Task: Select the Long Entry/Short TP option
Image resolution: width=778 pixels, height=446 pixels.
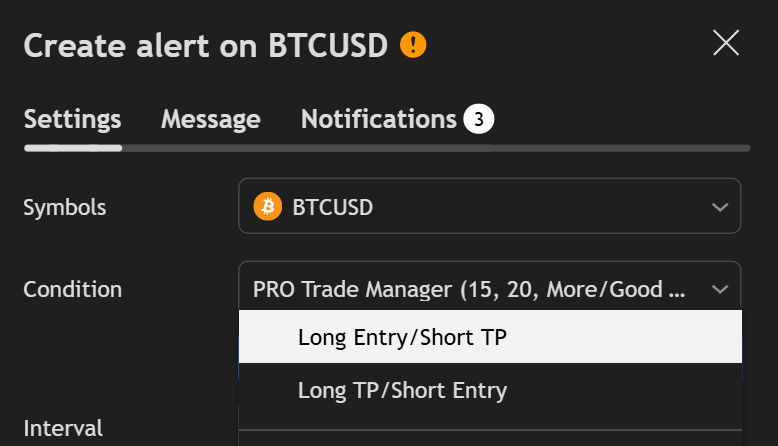Action: tap(402, 337)
